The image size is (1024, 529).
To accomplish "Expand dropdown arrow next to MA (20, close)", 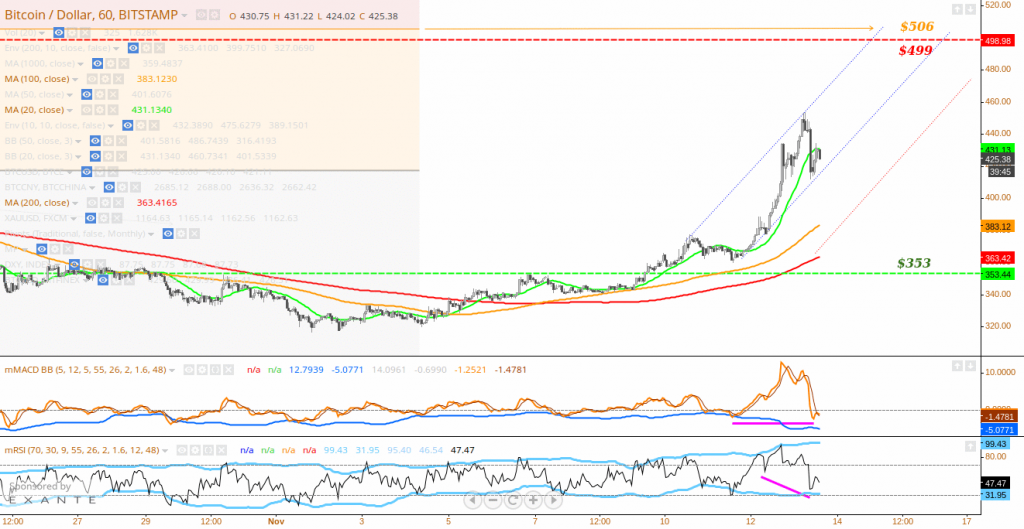I will [x=70, y=110].
